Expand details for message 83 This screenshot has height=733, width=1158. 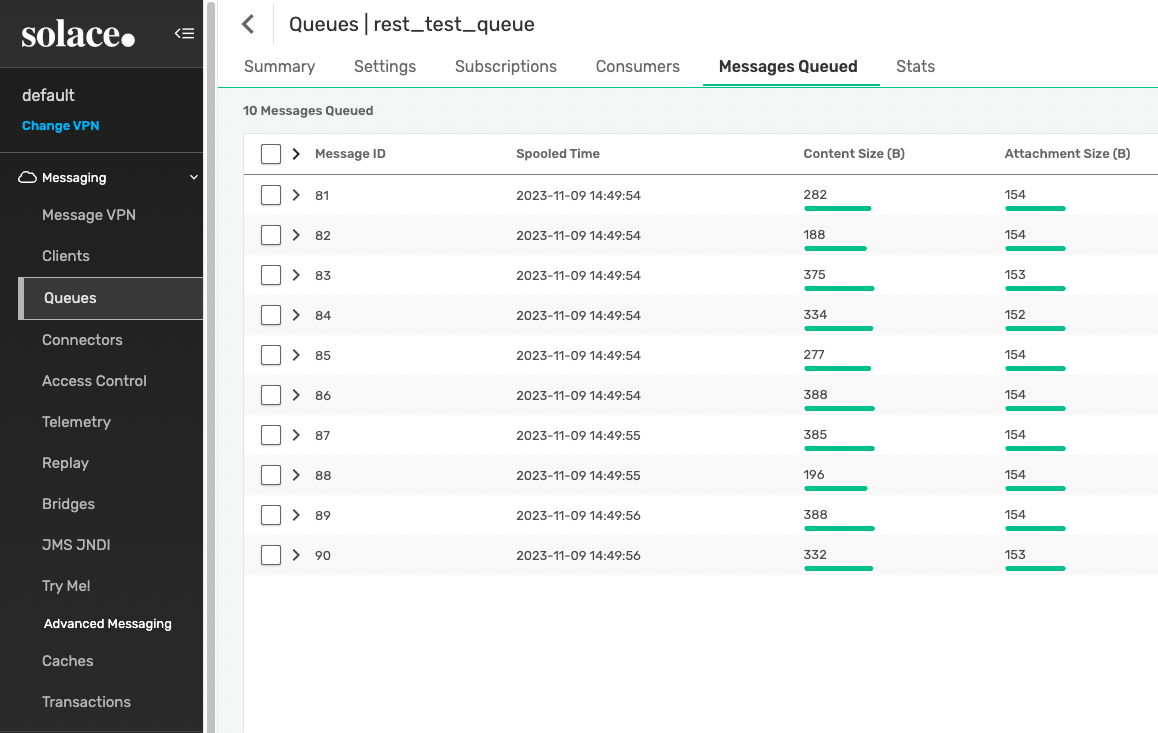(x=296, y=275)
